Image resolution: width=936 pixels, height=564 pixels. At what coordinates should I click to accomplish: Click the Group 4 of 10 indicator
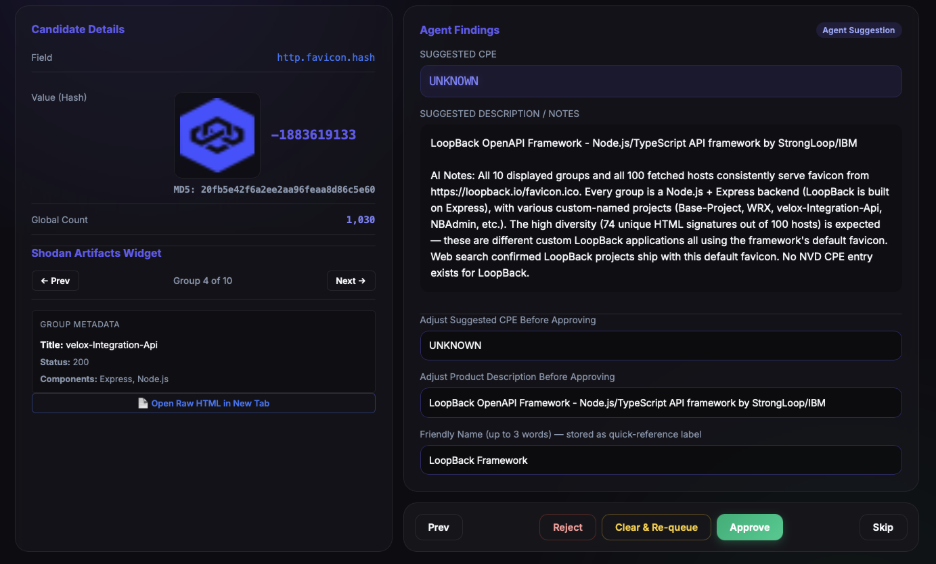202,281
